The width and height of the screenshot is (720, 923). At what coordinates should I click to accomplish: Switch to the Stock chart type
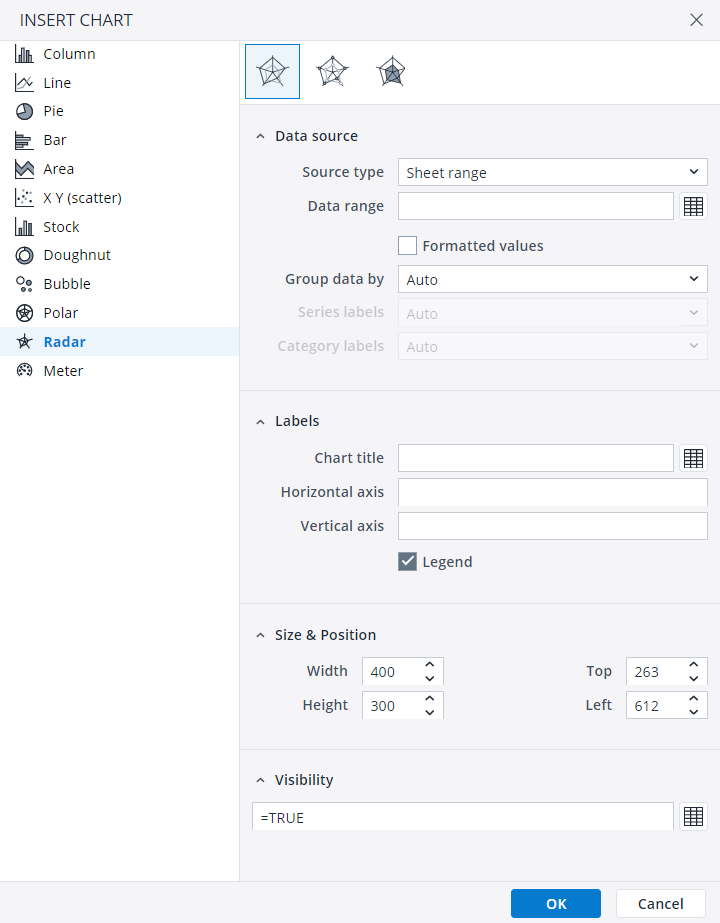point(61,227)
